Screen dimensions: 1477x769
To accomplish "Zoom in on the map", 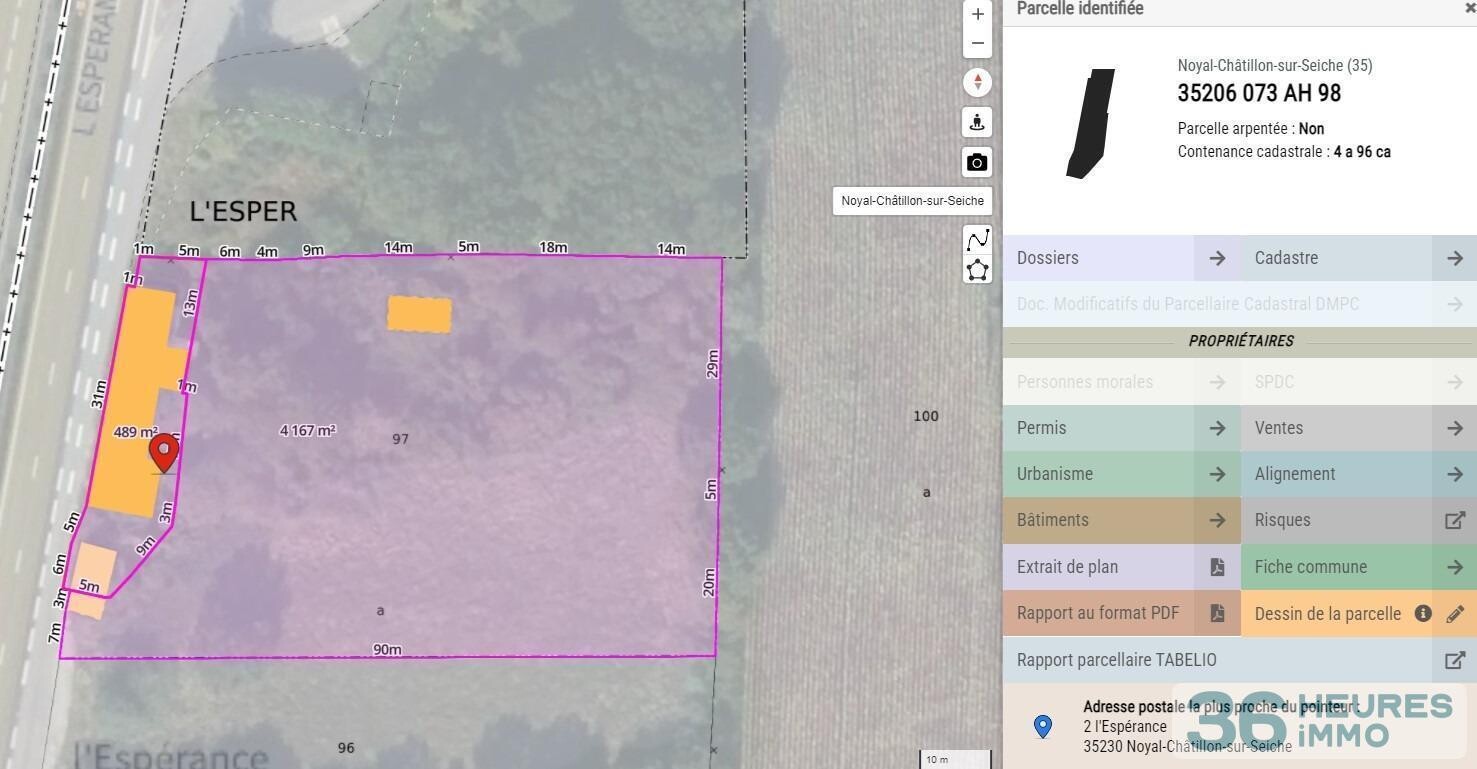I will [x=977, y=15].
